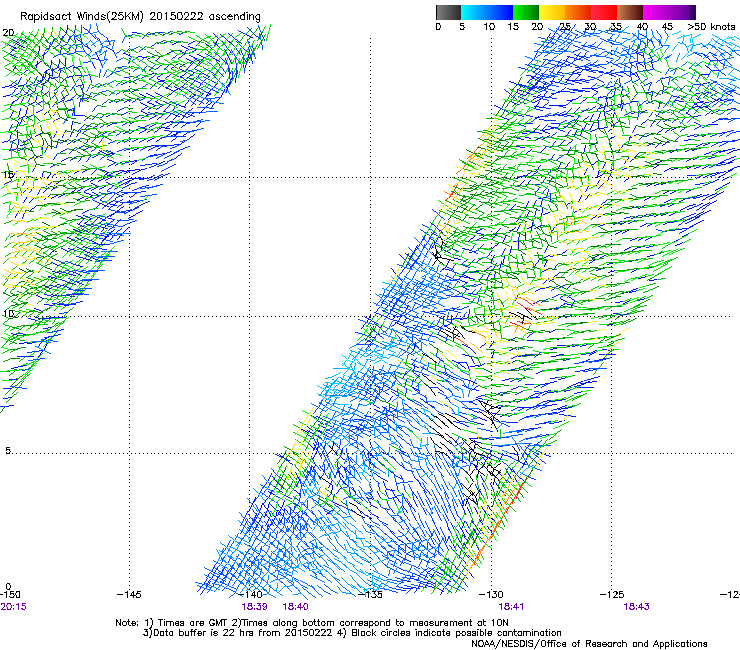The width and height of the screenshot is (740, 650).
Task: Pick the gray 0-5 knots legend swatch
Action: click(448, 12)
